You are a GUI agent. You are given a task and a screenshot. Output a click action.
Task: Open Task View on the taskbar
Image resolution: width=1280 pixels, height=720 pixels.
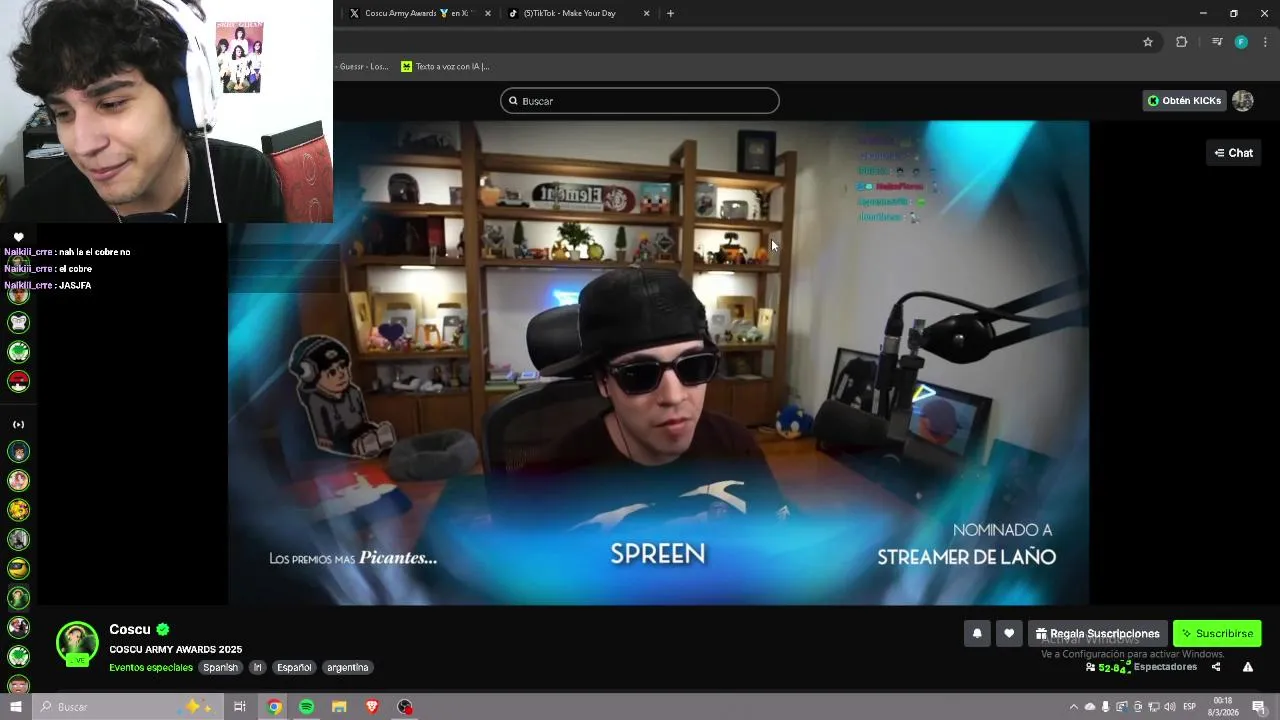click(240, 707)
